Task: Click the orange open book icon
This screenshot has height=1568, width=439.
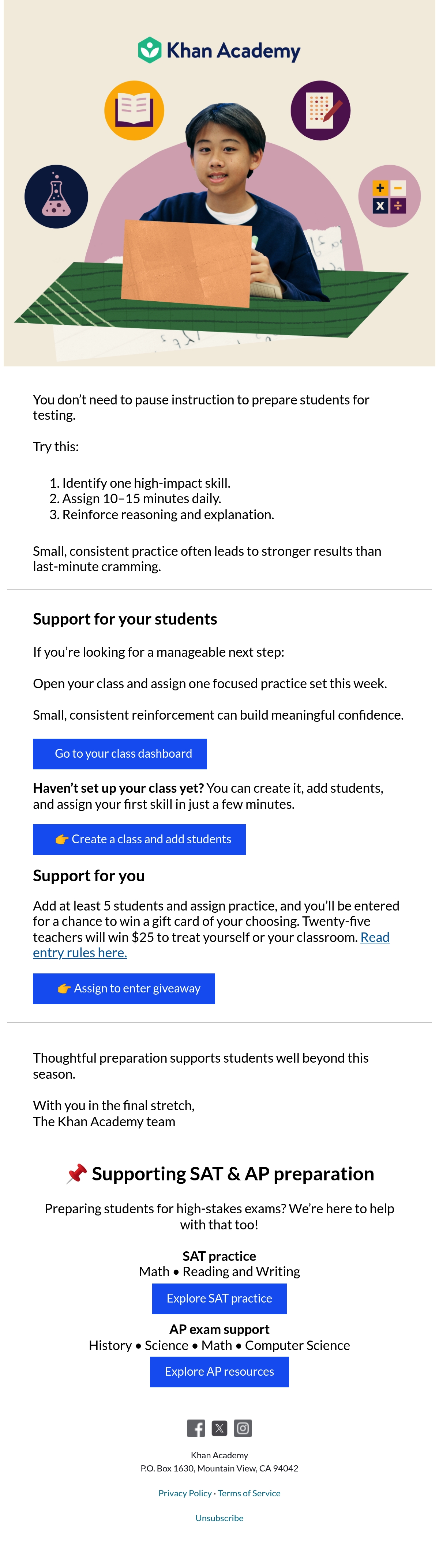Action: (x=134, y=110)
